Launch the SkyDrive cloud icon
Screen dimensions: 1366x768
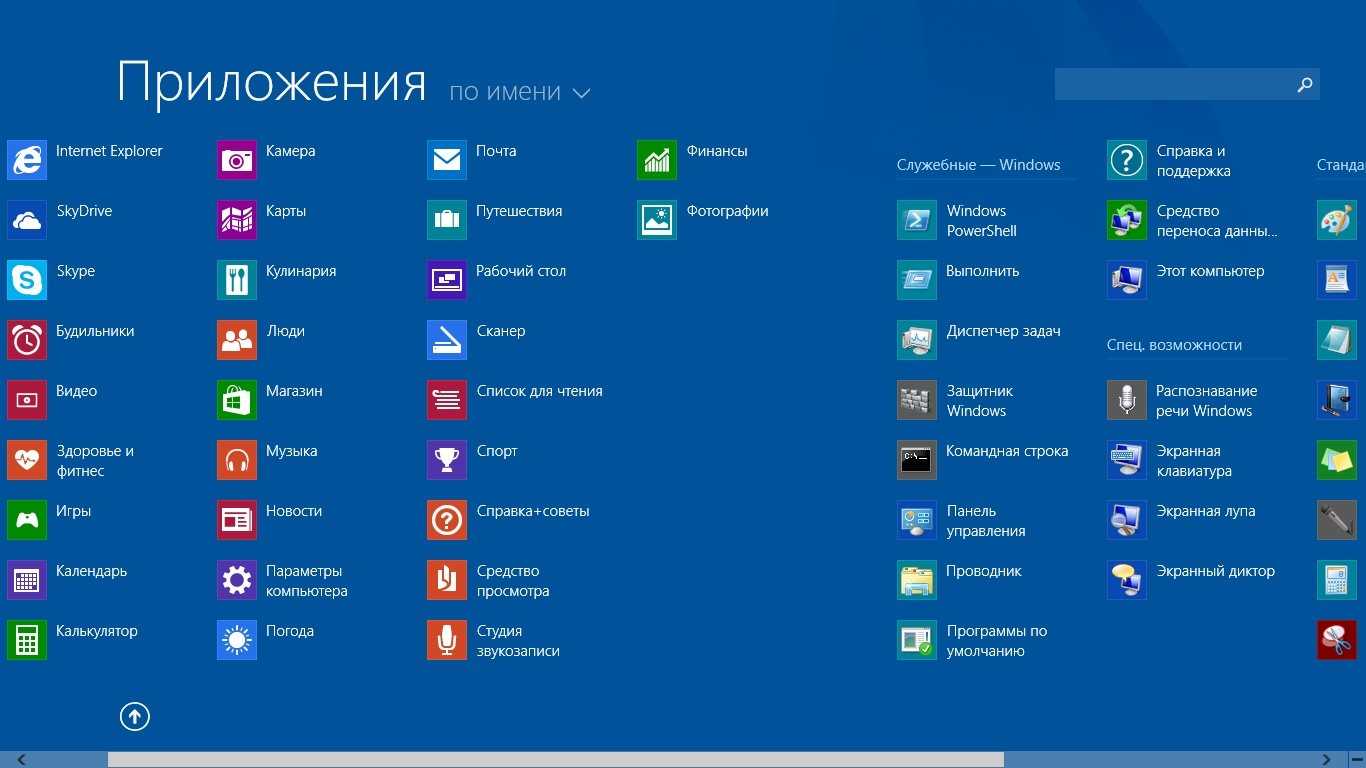(27, 220)
